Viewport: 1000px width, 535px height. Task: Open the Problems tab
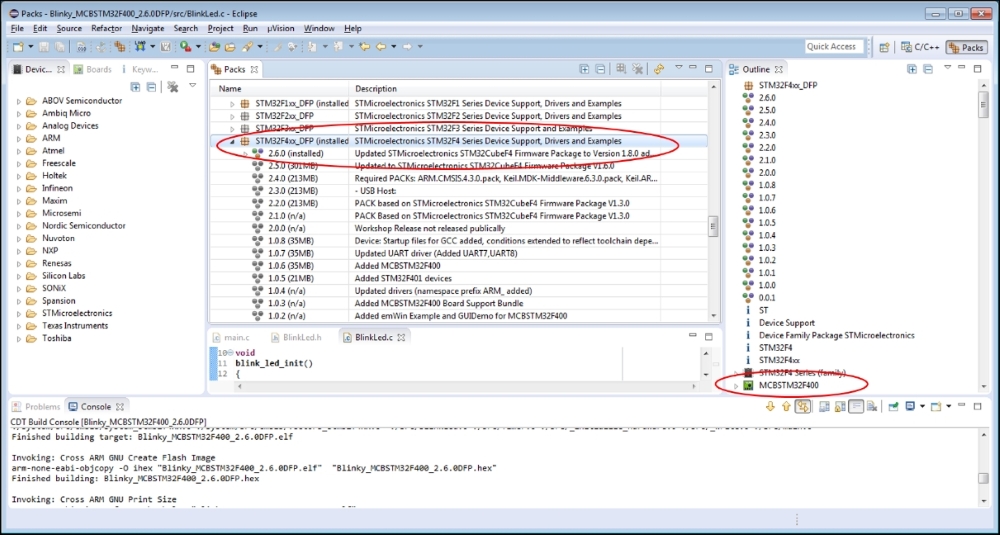(36, 407)
